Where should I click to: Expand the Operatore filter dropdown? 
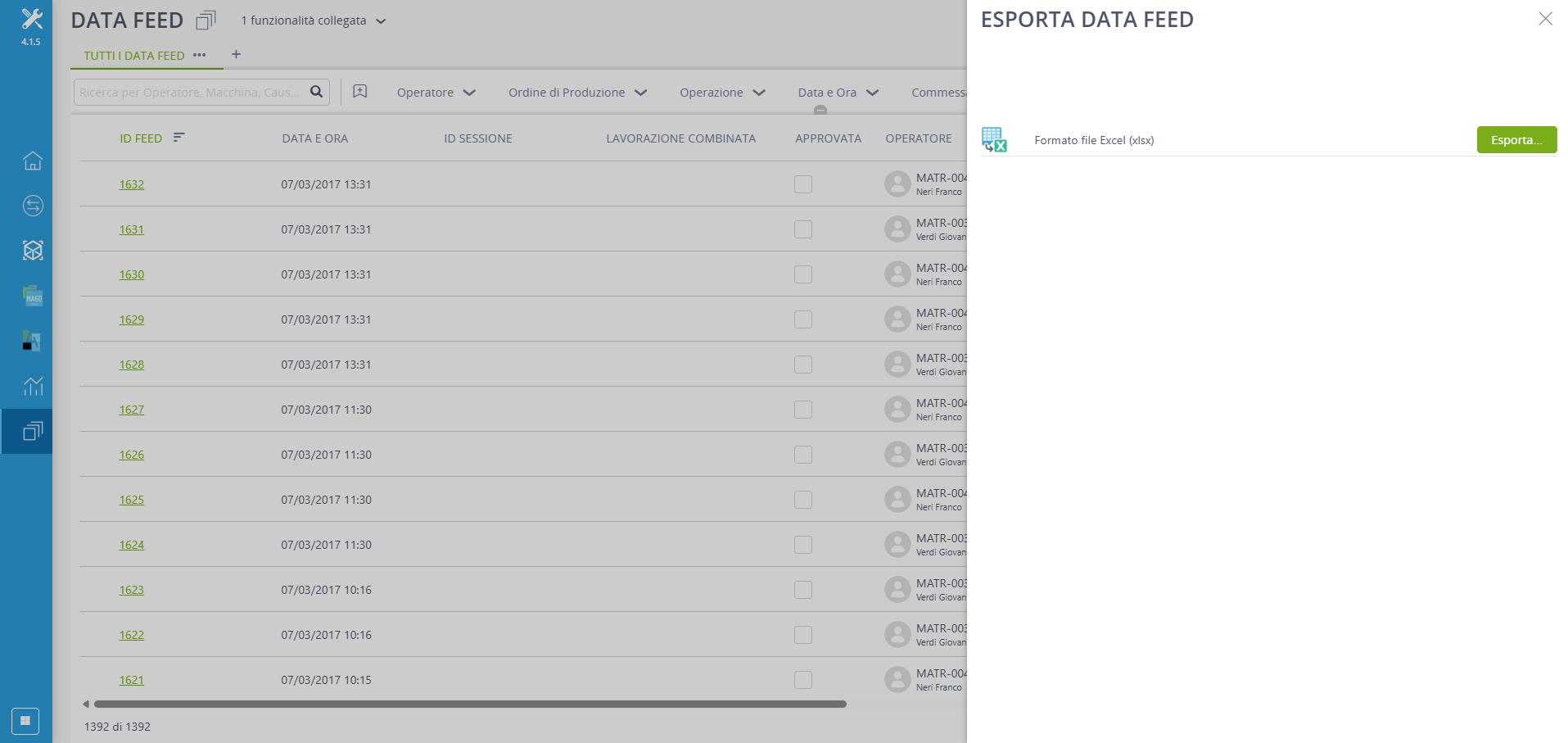tap(436, 93)
